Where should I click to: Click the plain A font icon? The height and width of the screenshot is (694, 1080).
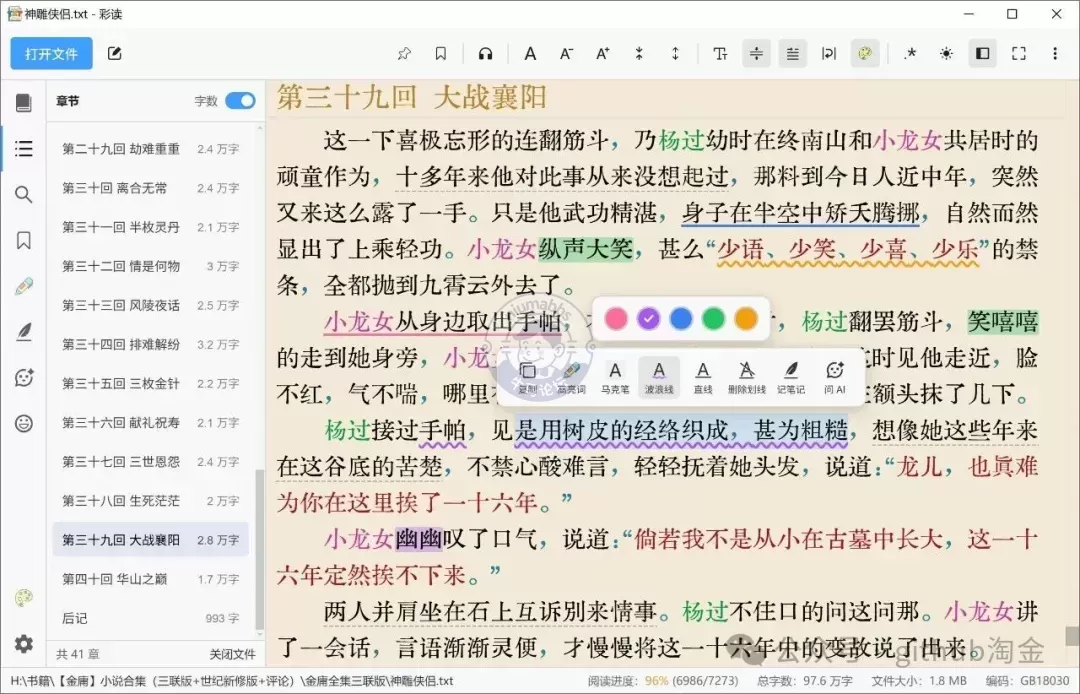pyautogui.click(x=530, y=54)
